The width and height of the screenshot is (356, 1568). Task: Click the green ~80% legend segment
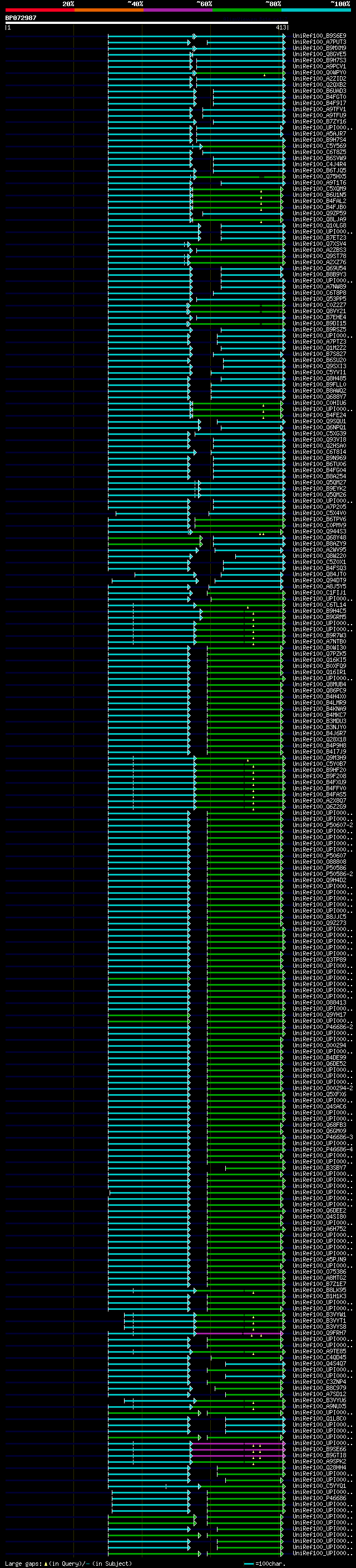[x=247, y=10]
